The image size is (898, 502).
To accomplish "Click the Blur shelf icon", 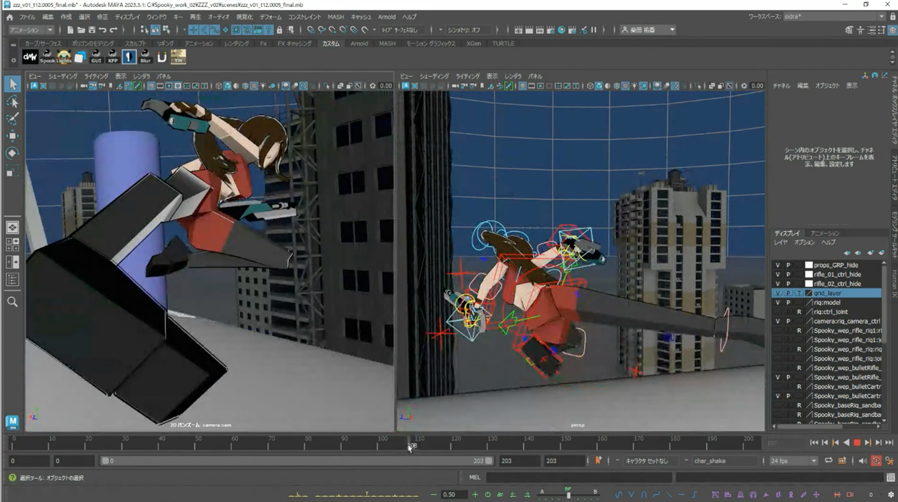I will [x=146, y=57].
